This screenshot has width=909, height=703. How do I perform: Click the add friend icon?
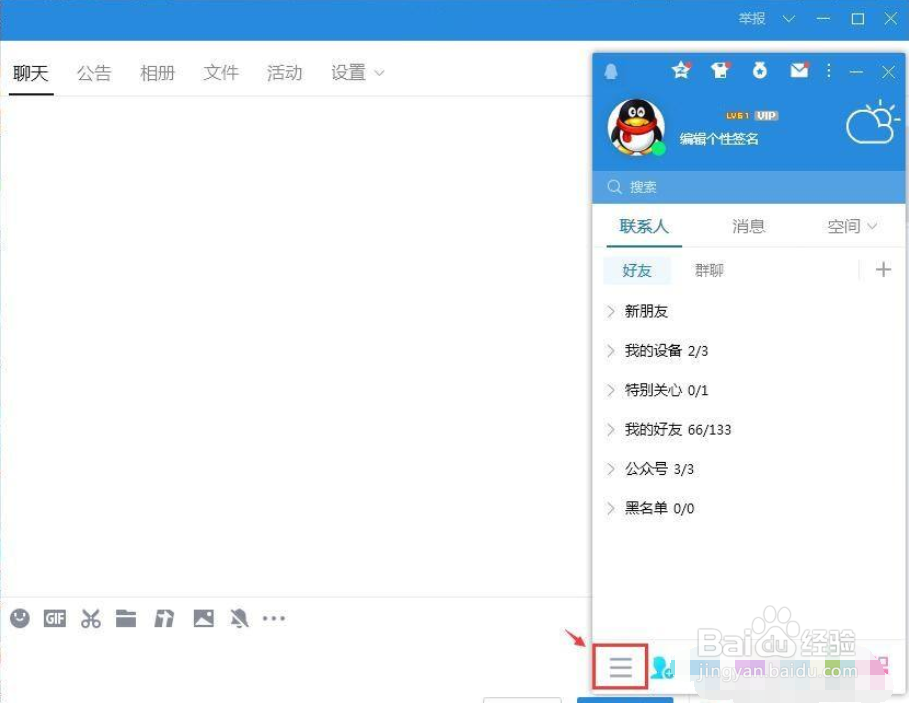click(x=663, y=667)
